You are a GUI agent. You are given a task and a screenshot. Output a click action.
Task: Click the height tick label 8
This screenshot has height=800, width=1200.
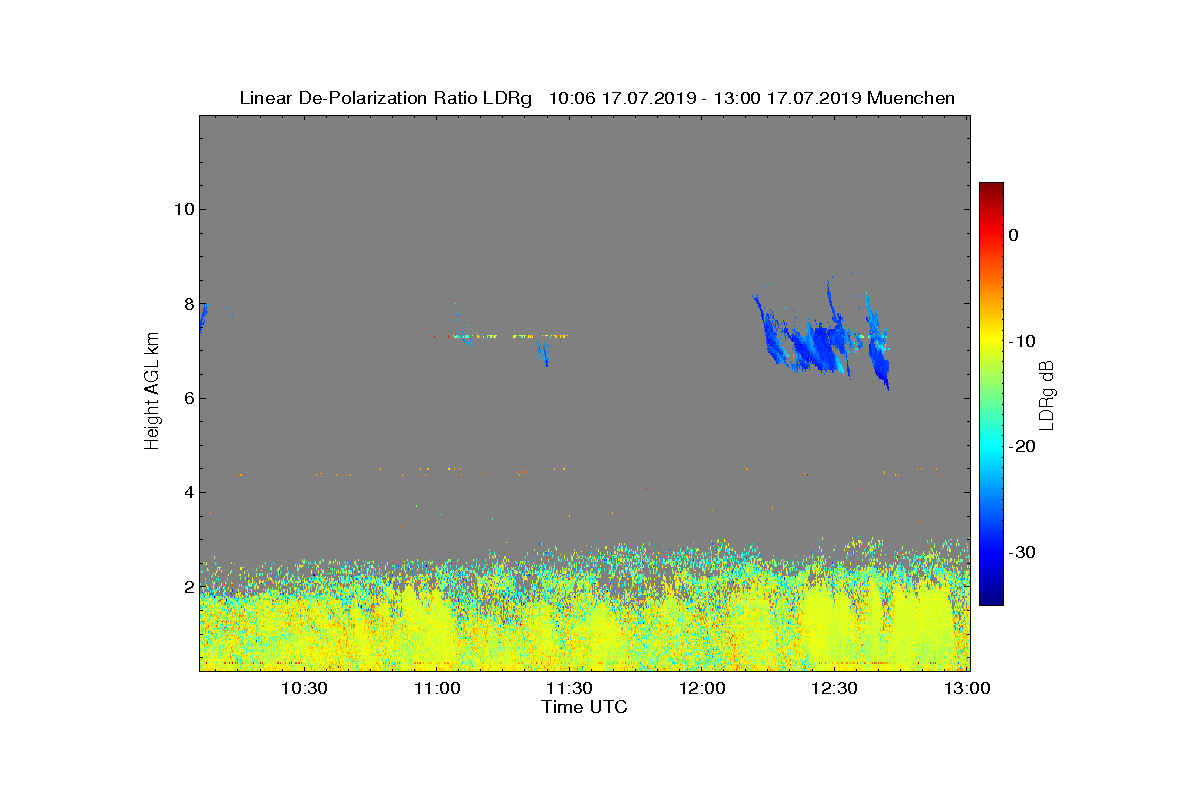pyautogui.click(x=187, y=303)
